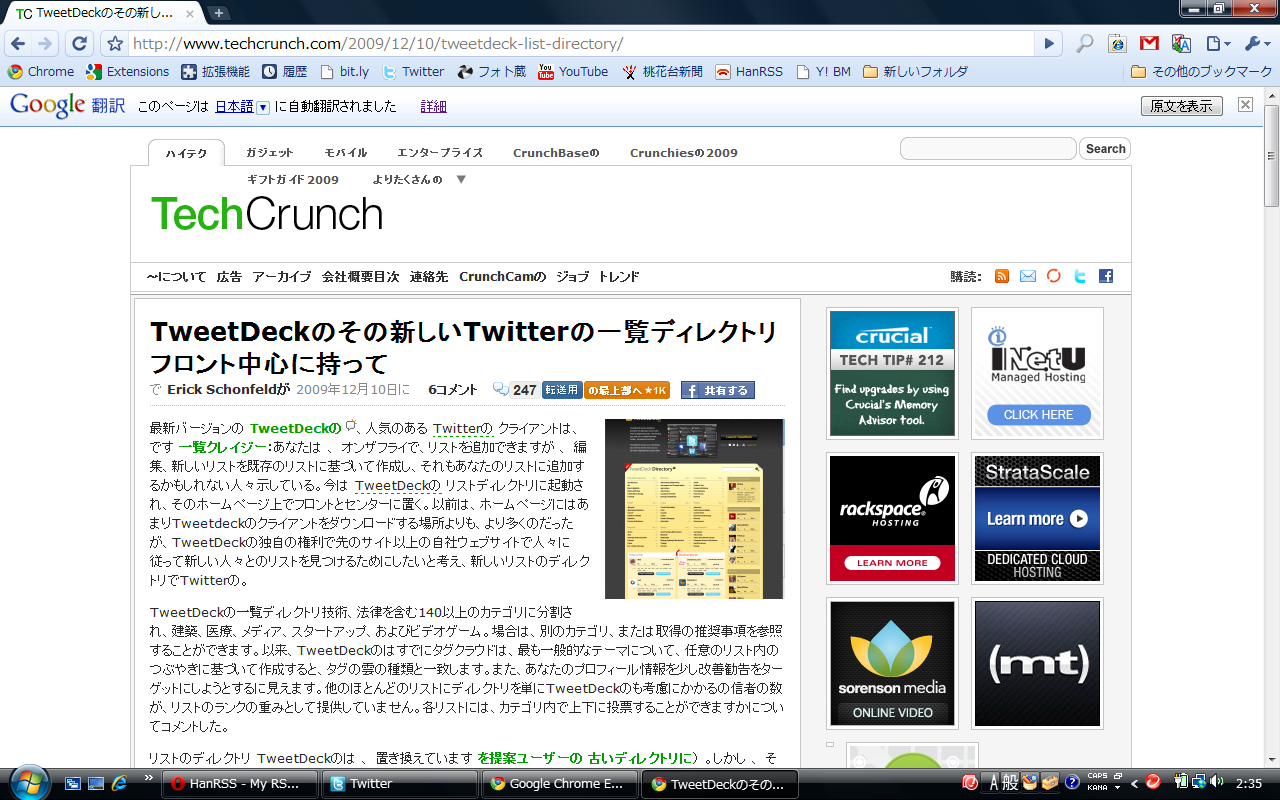1280x800 pixels.
Task: Open the トレンド menu link
Action: [x=619, y=277]
